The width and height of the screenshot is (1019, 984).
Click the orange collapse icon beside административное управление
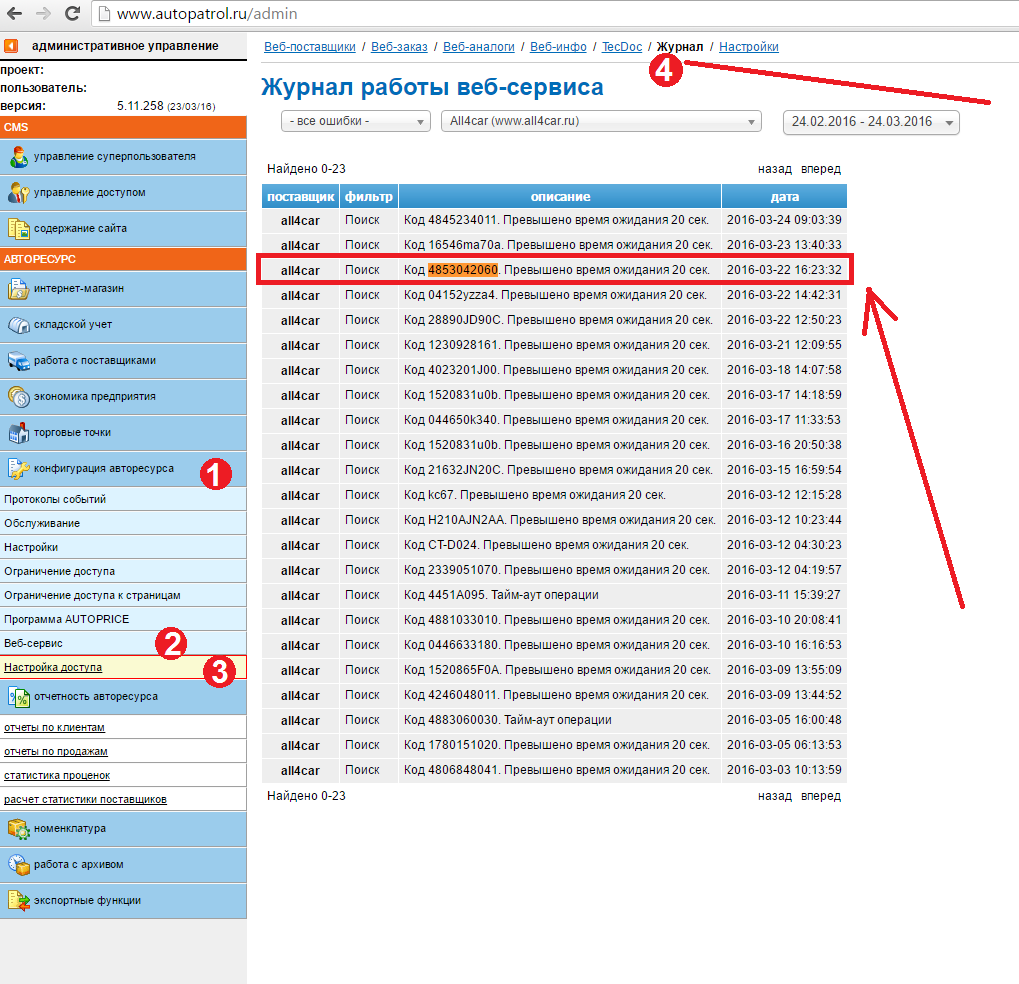point(11,46)
